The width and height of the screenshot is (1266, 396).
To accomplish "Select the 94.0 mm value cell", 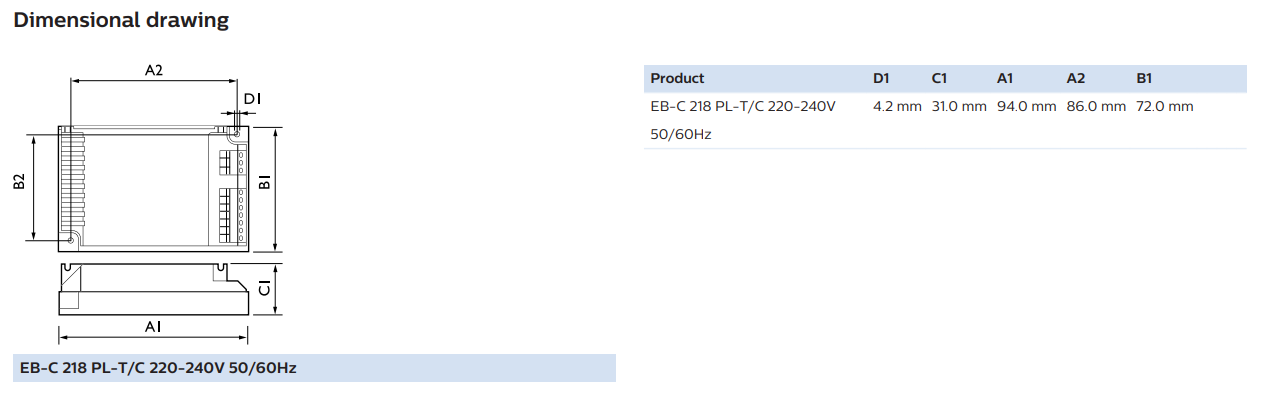I will pos(1026,106).
